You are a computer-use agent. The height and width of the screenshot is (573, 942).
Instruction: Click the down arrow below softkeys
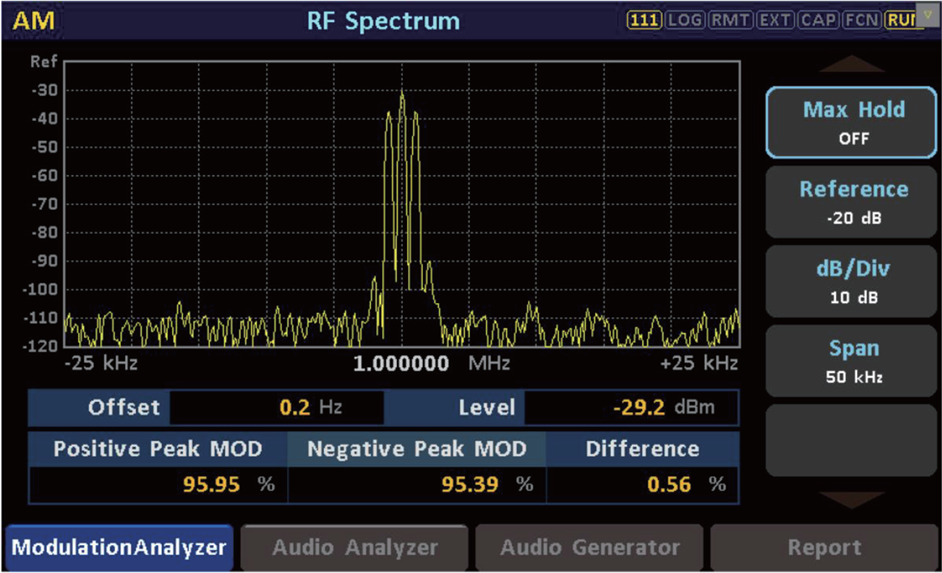coord(851,500)
